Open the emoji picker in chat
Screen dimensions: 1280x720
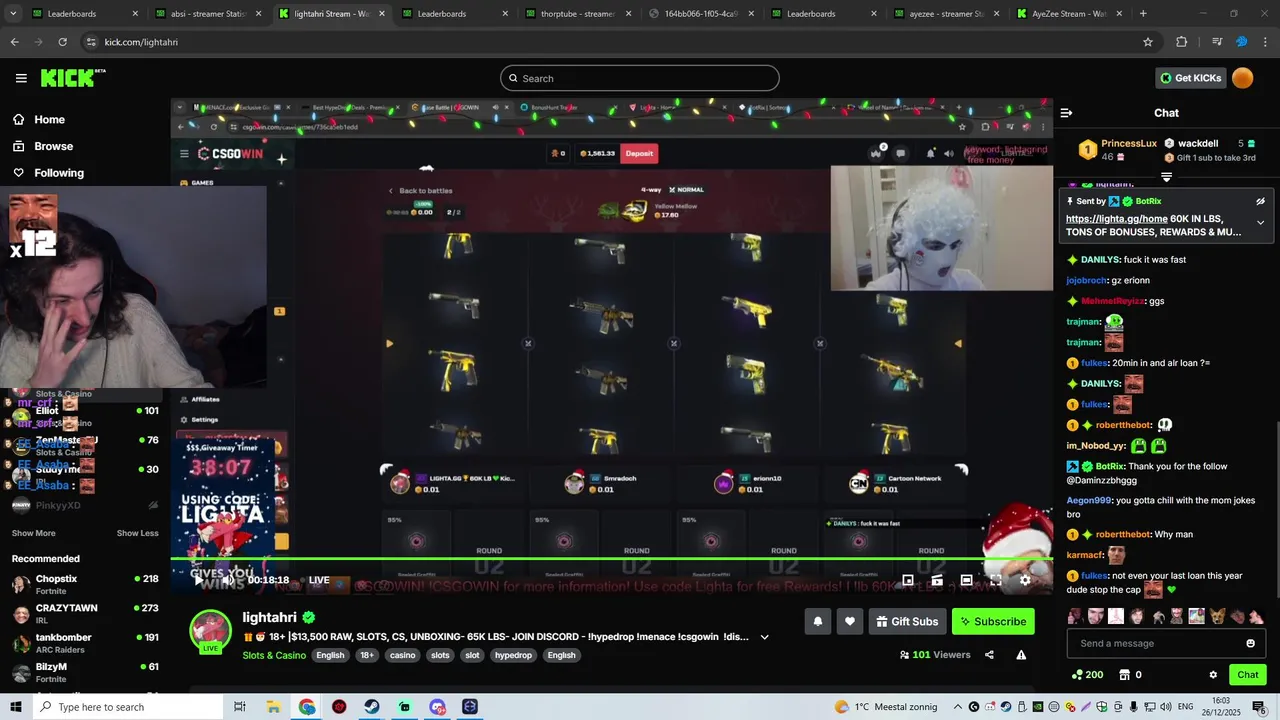click(1250, 643)
